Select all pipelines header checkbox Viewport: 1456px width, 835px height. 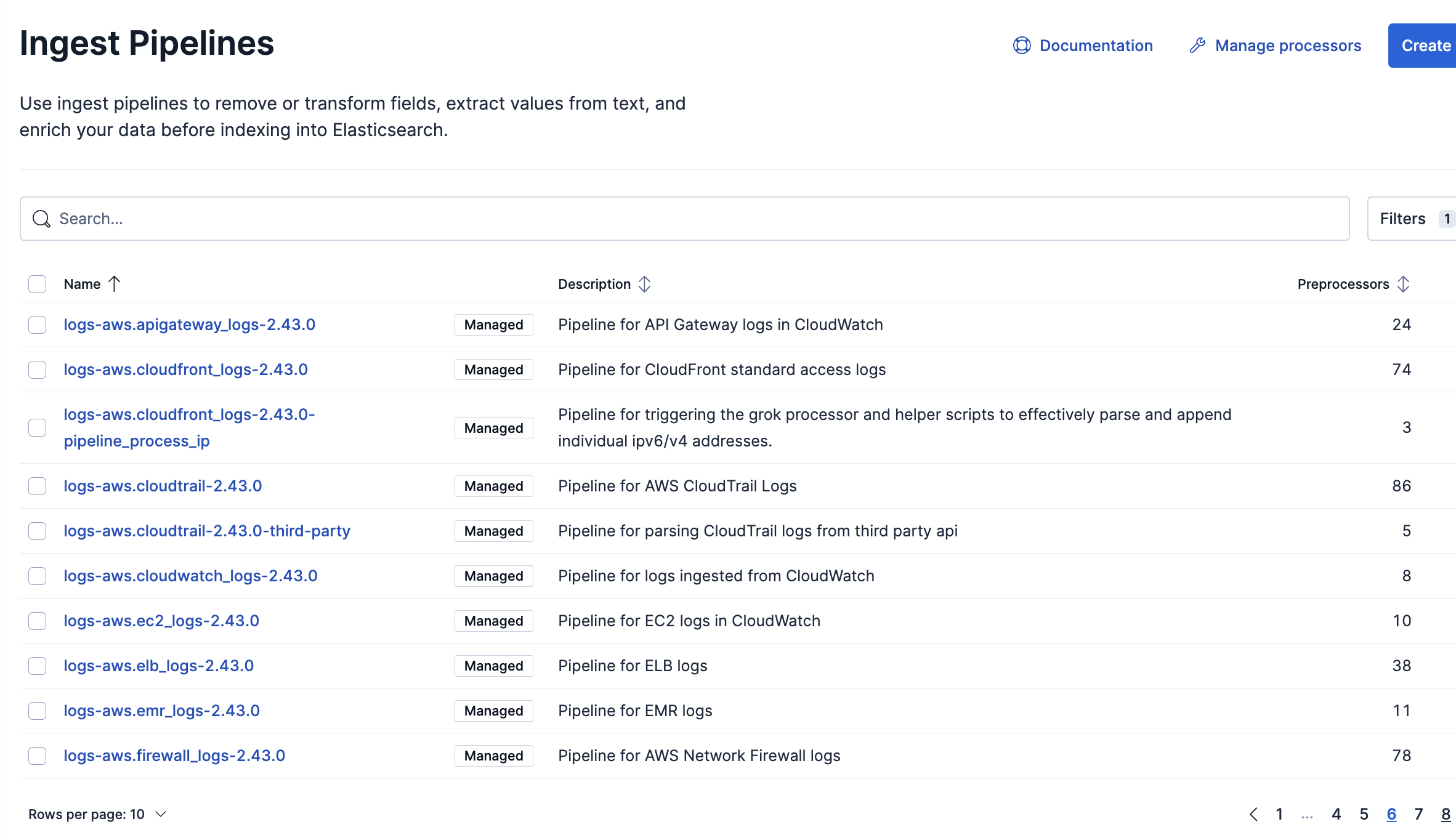(38, 284)
